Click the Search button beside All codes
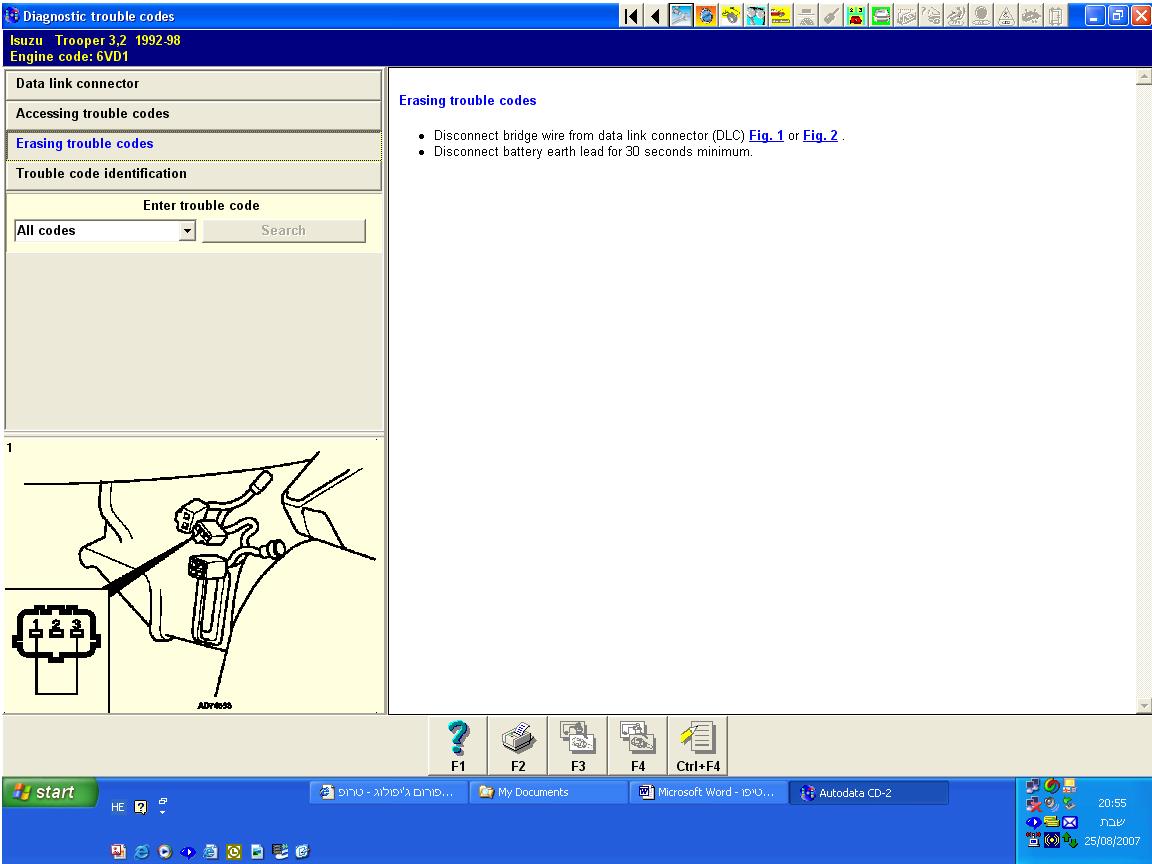This screenshot has width=1152, height=864. tap(284, 231)
